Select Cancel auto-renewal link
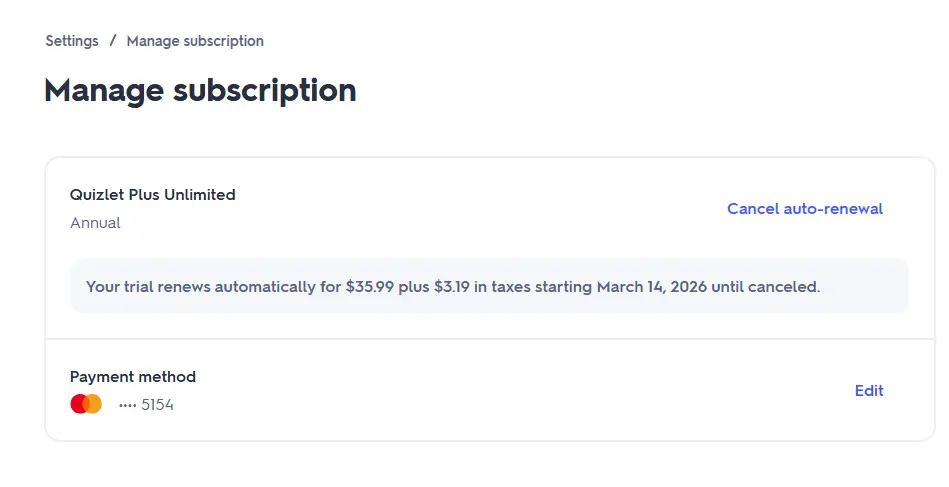Viewport: 949px width, 487px height. (x=805, y=209)
